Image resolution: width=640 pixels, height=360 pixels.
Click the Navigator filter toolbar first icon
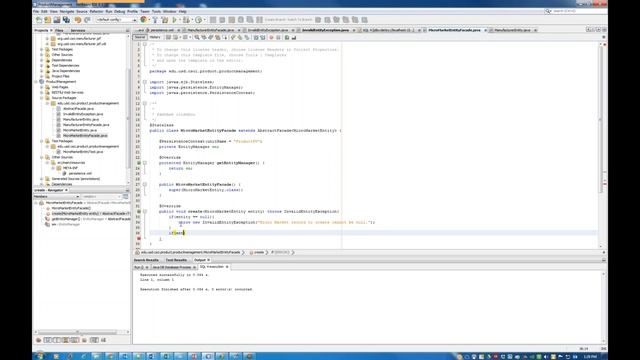click(39, 340)
